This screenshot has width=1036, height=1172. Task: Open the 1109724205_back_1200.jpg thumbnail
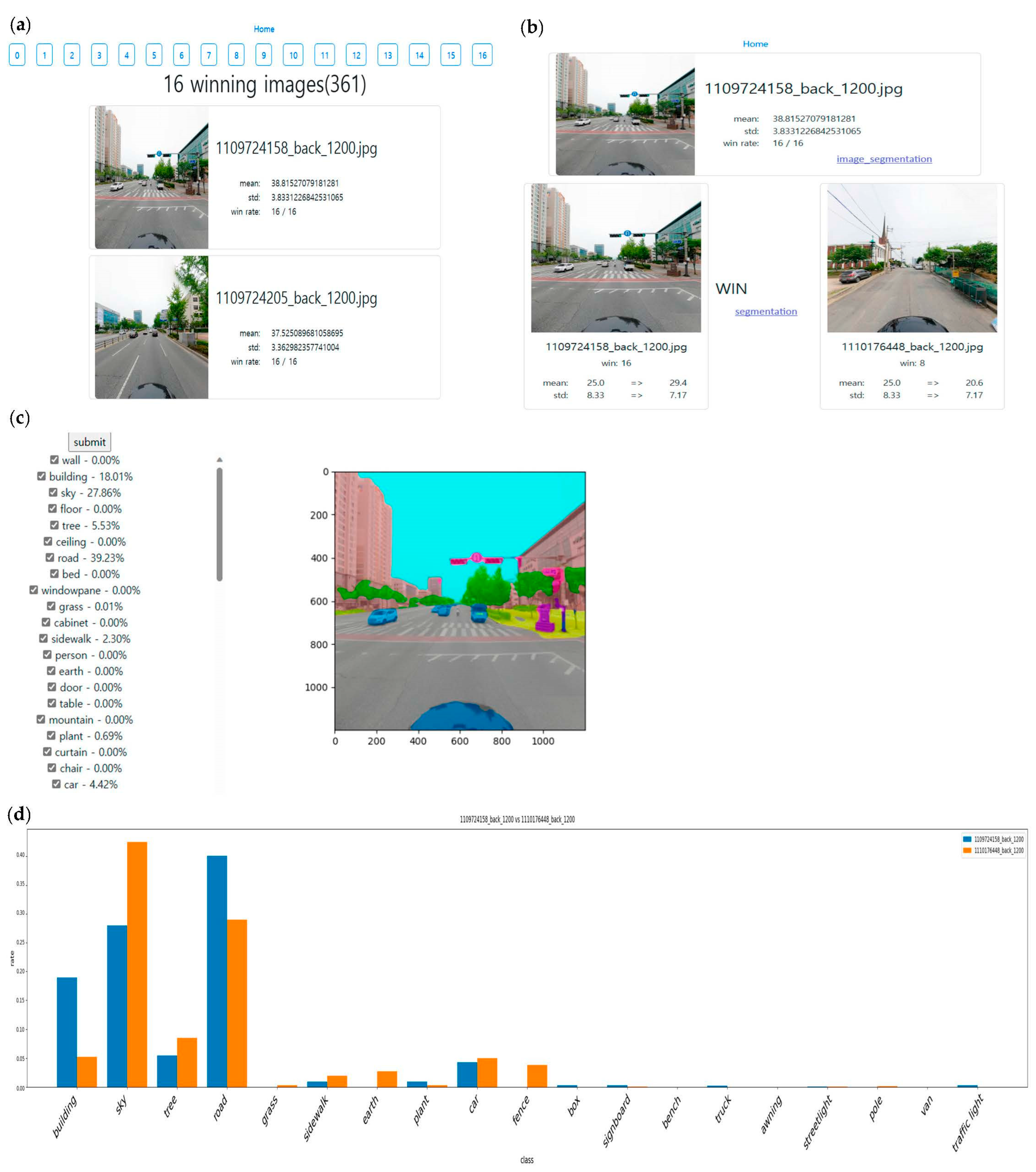[x=151, y=327]
